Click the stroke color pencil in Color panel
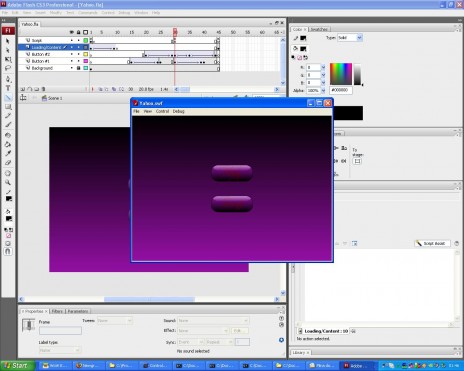Viewport: 464px width, 371px height. [x=296, y=38]
